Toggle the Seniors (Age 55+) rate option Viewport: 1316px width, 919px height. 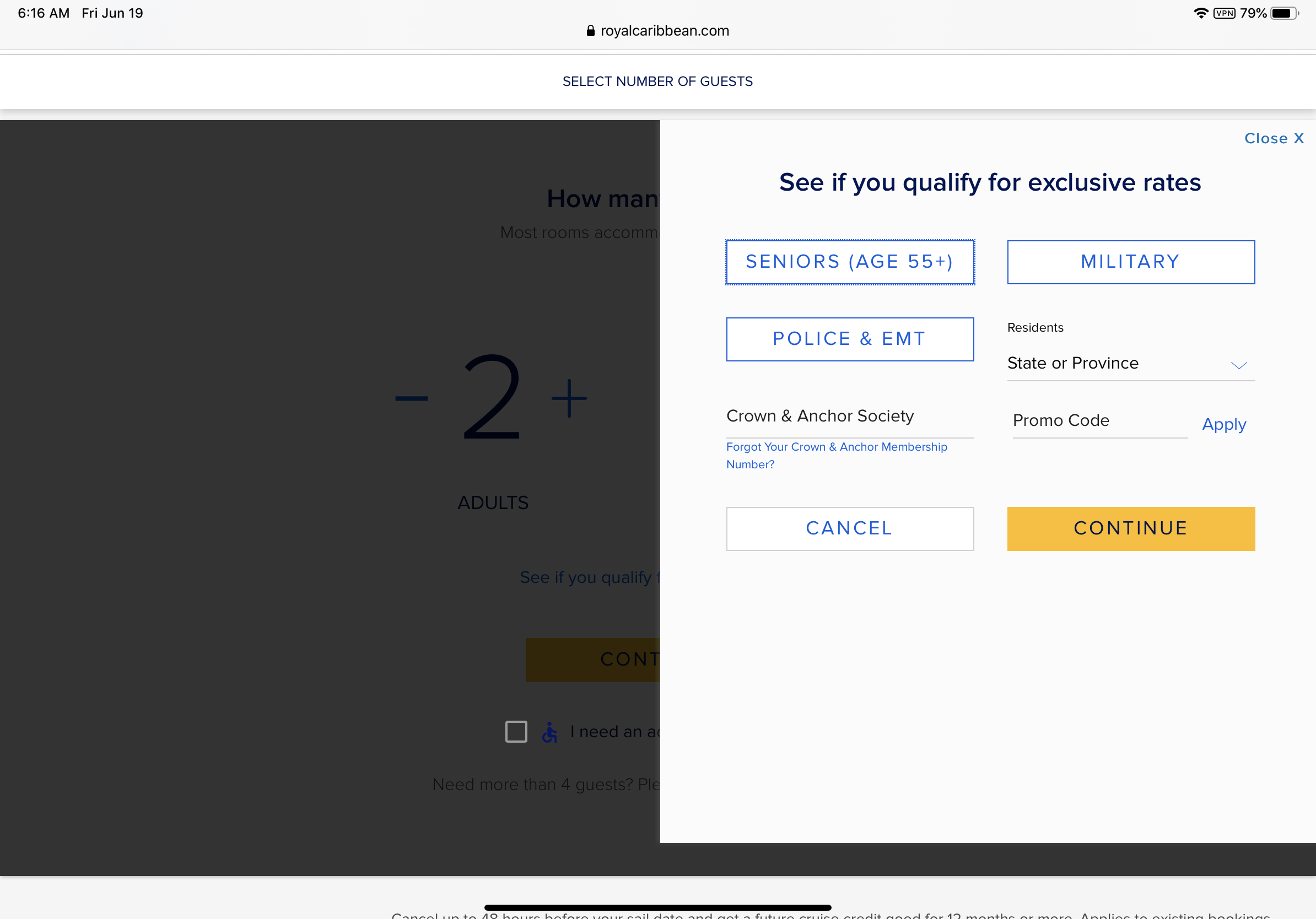coord(849,262)
